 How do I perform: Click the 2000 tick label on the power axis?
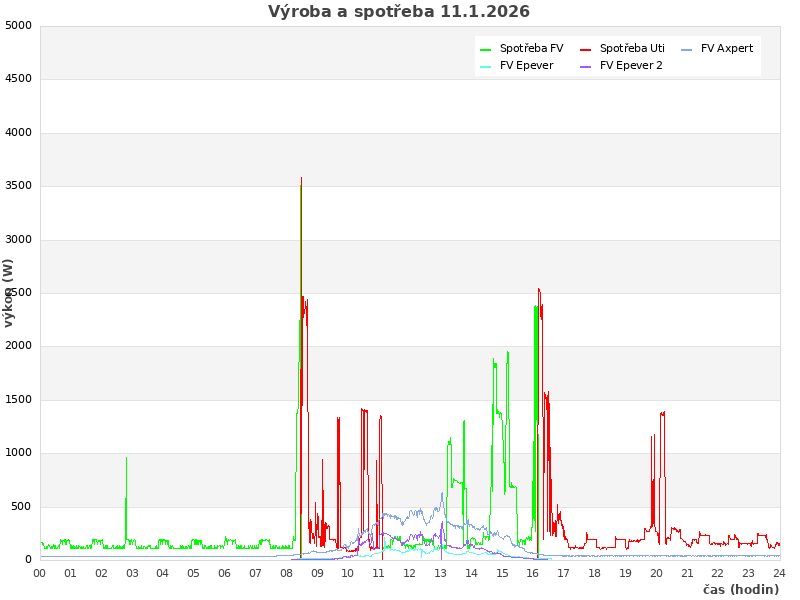pos(18,346)
